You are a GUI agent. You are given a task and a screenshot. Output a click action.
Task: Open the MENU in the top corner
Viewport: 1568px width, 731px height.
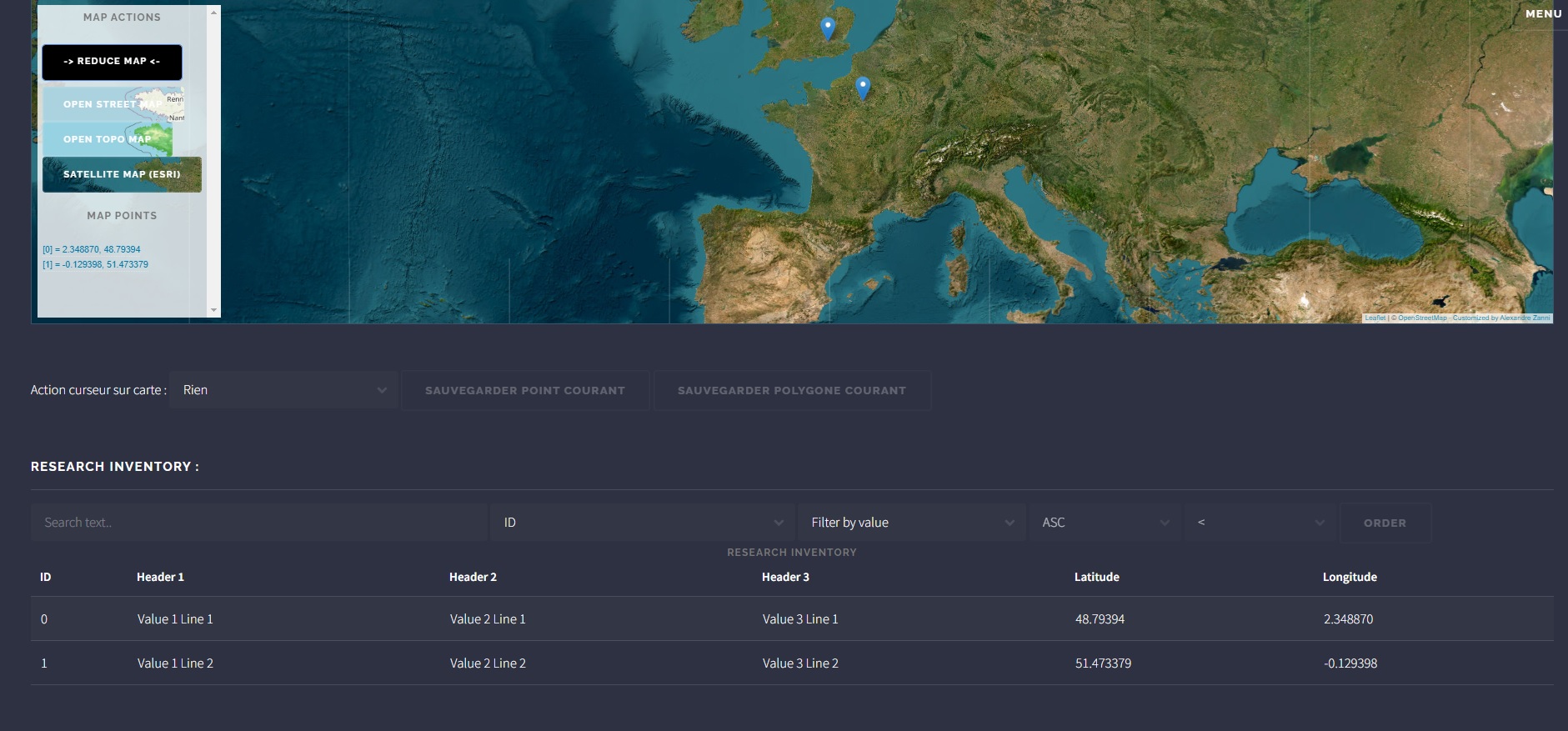[x=1543, y=13]
